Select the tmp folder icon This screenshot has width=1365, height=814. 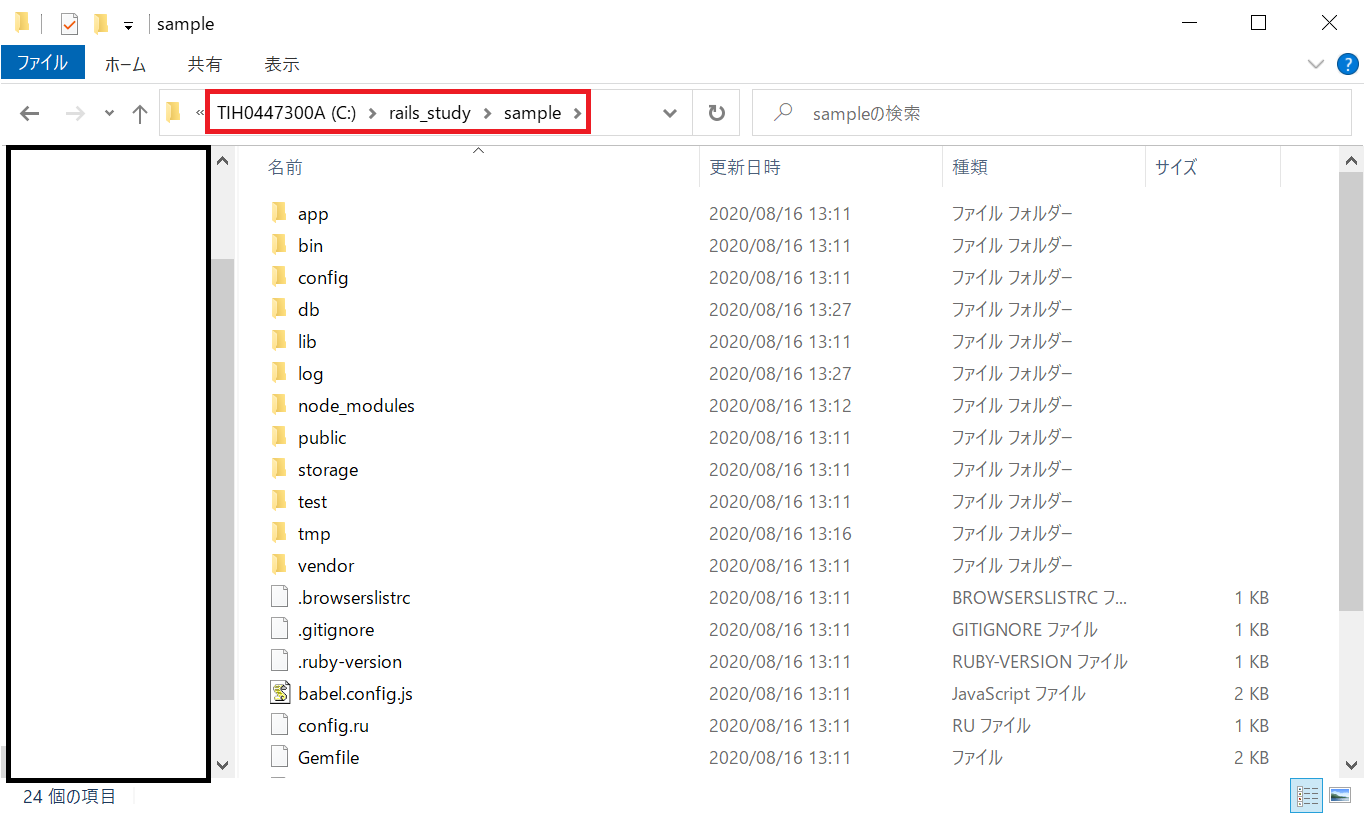coord(280,533)
